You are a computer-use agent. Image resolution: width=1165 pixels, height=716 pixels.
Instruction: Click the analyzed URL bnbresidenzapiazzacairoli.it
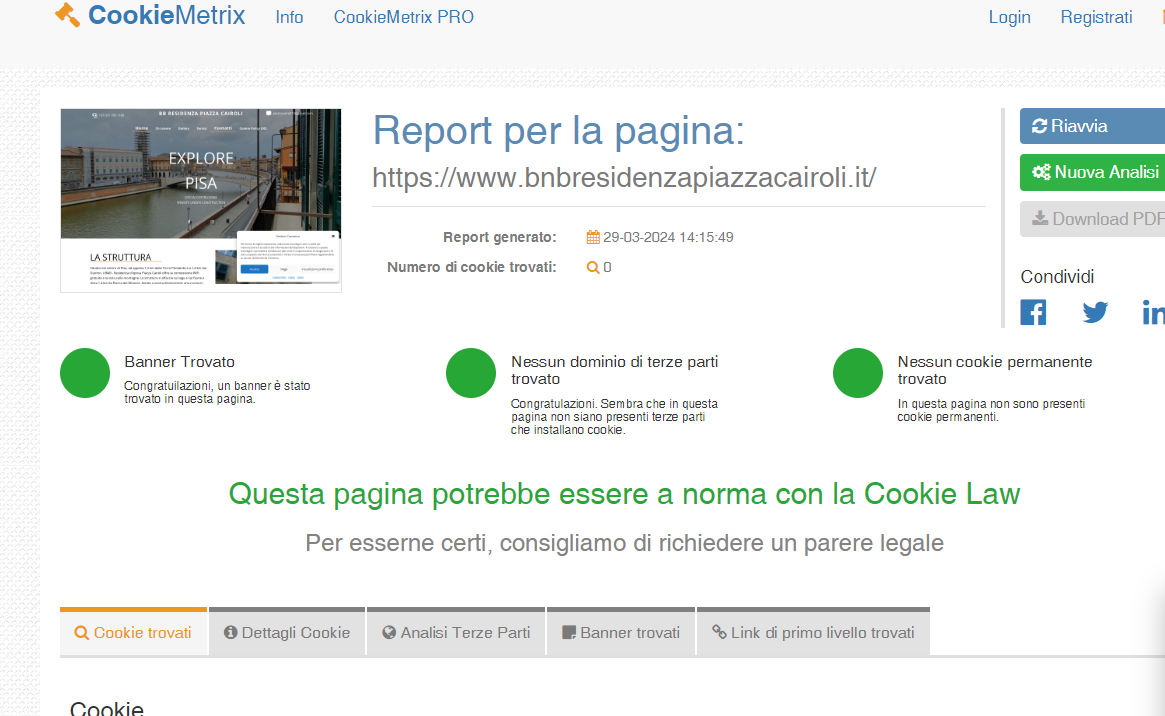(624, 178)
